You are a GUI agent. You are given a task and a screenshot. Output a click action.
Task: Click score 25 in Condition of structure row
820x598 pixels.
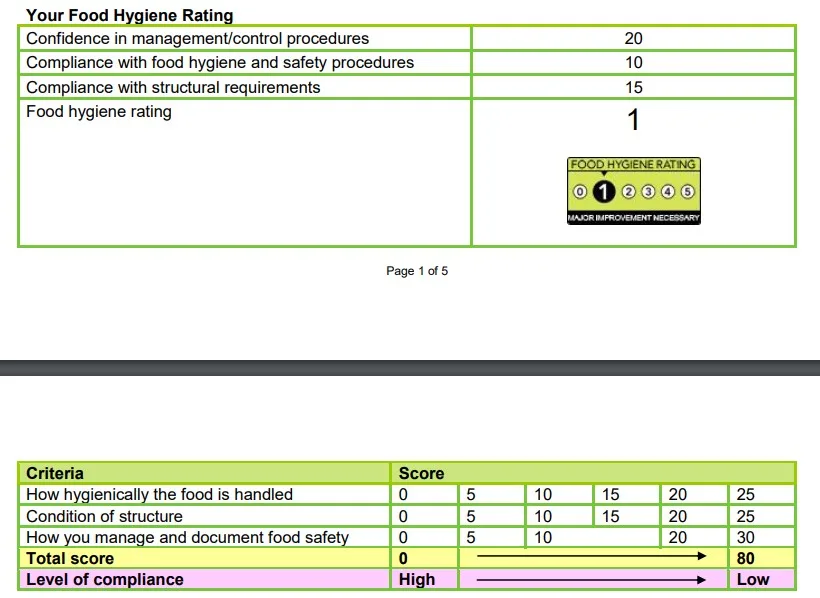[x=745, y=516]
